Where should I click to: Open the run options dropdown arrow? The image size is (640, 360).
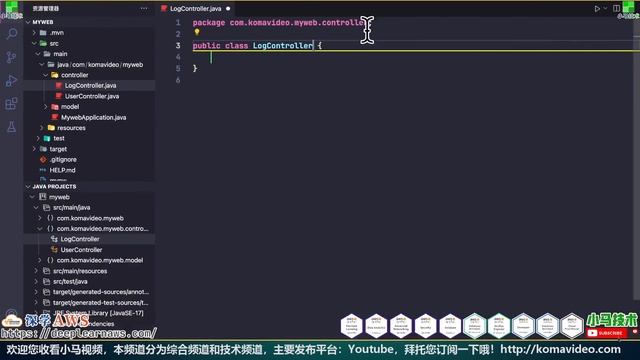click(605, 8)
